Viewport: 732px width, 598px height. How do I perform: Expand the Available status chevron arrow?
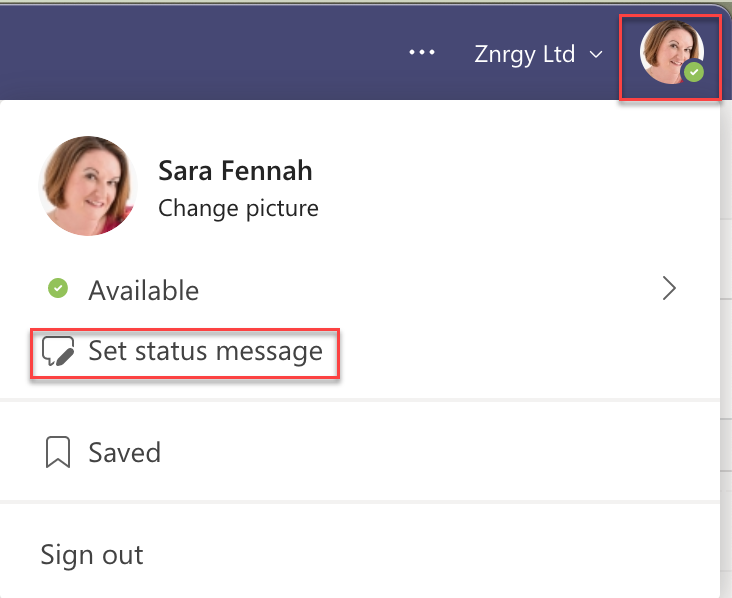(x=670, y=289)
